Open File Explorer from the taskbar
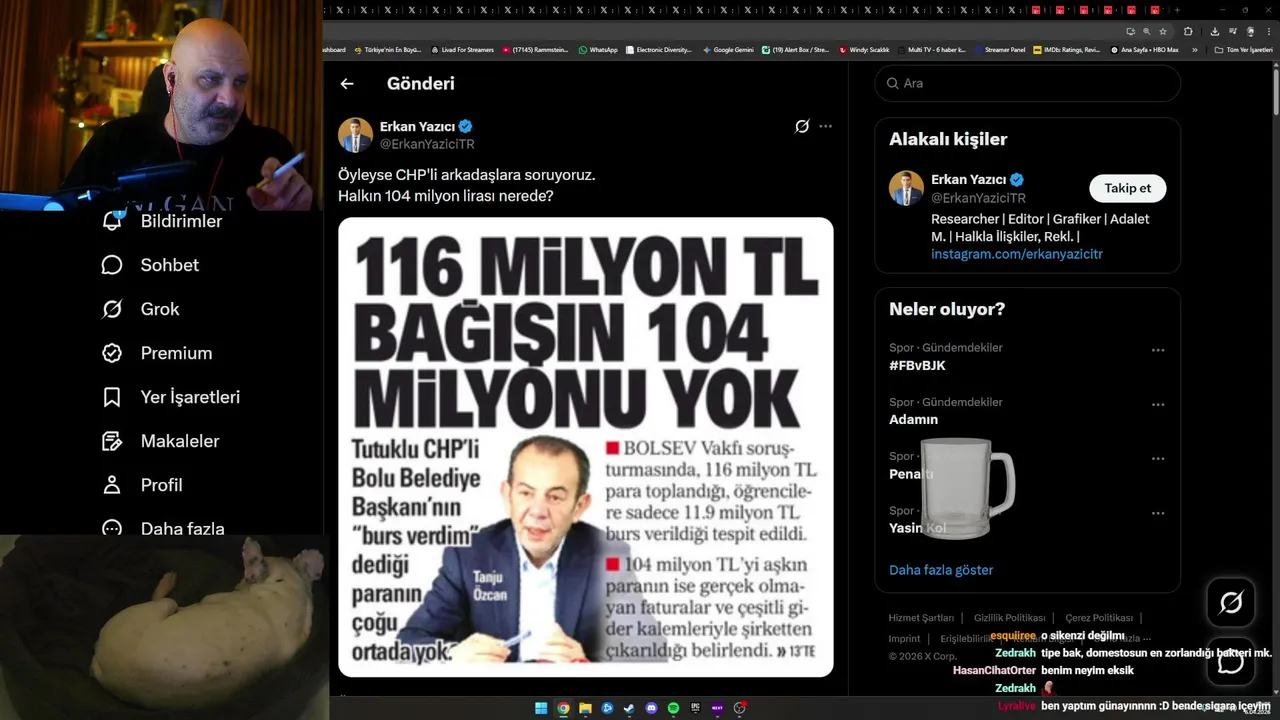1280x720 pixels. 585,708
